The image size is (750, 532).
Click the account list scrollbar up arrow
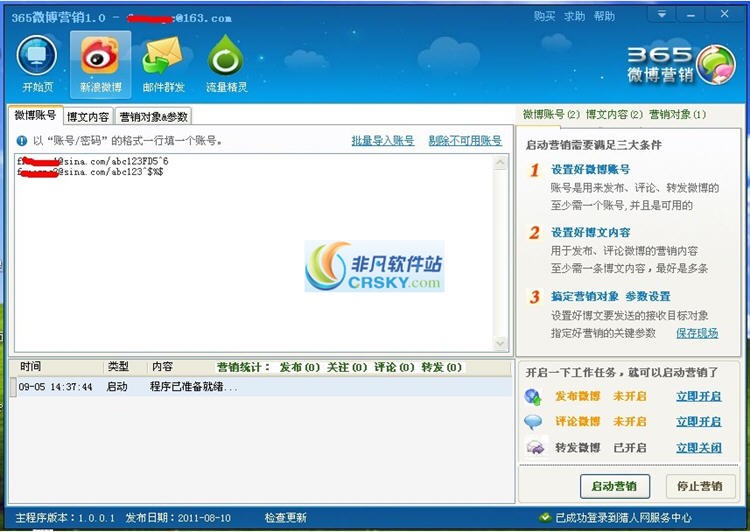(500, 163)
